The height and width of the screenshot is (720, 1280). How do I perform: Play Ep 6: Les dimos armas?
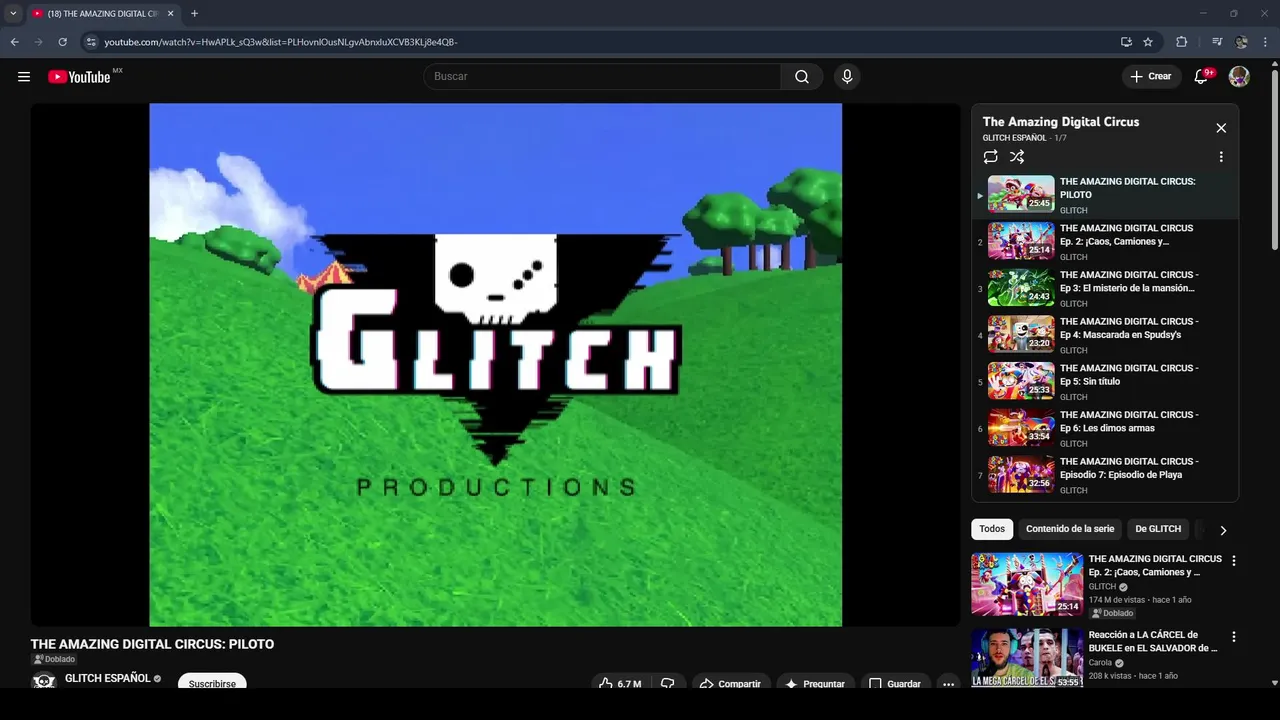1105,428
